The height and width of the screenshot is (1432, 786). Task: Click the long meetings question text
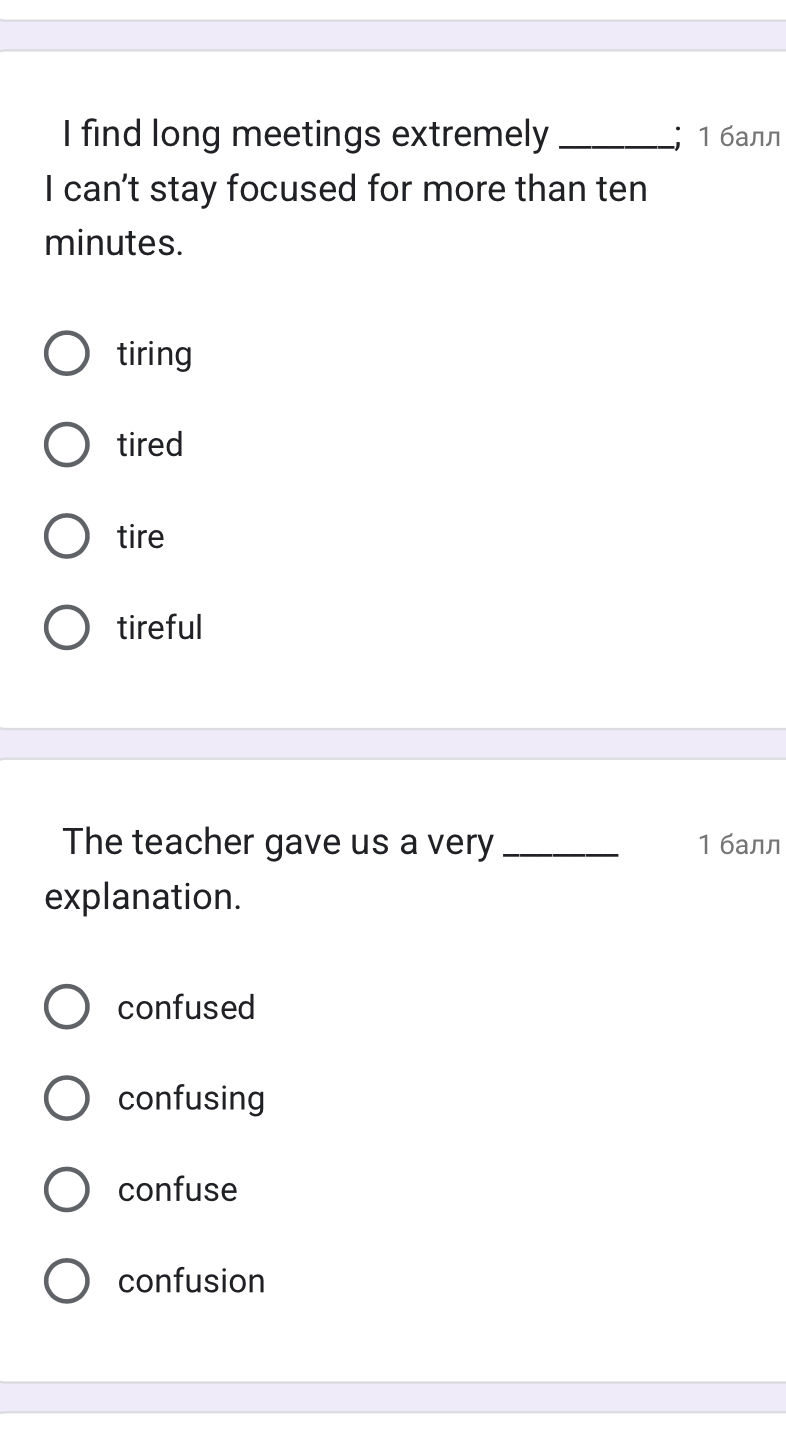pos(330,188)
